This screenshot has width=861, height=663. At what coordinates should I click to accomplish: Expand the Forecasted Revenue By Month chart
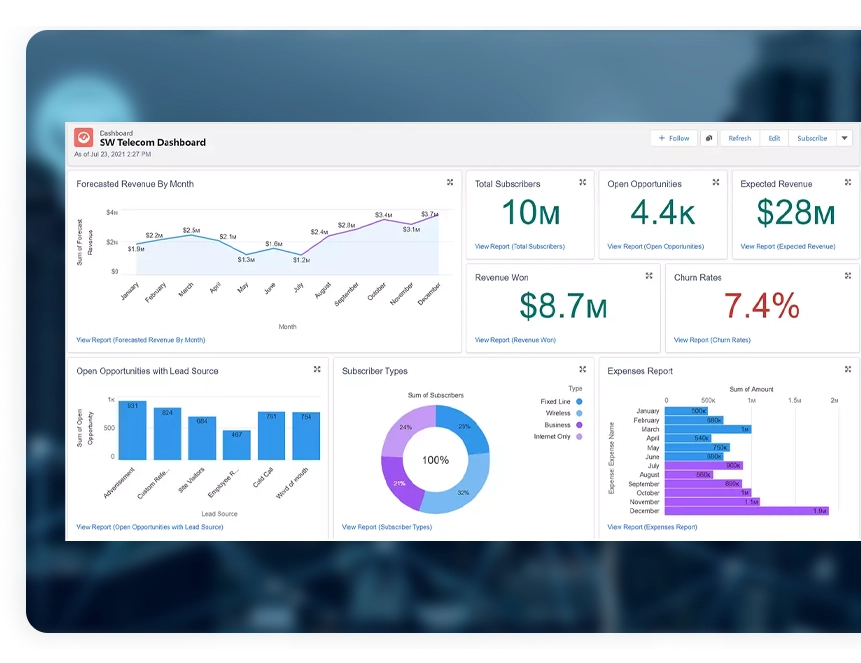pos(450,183)
